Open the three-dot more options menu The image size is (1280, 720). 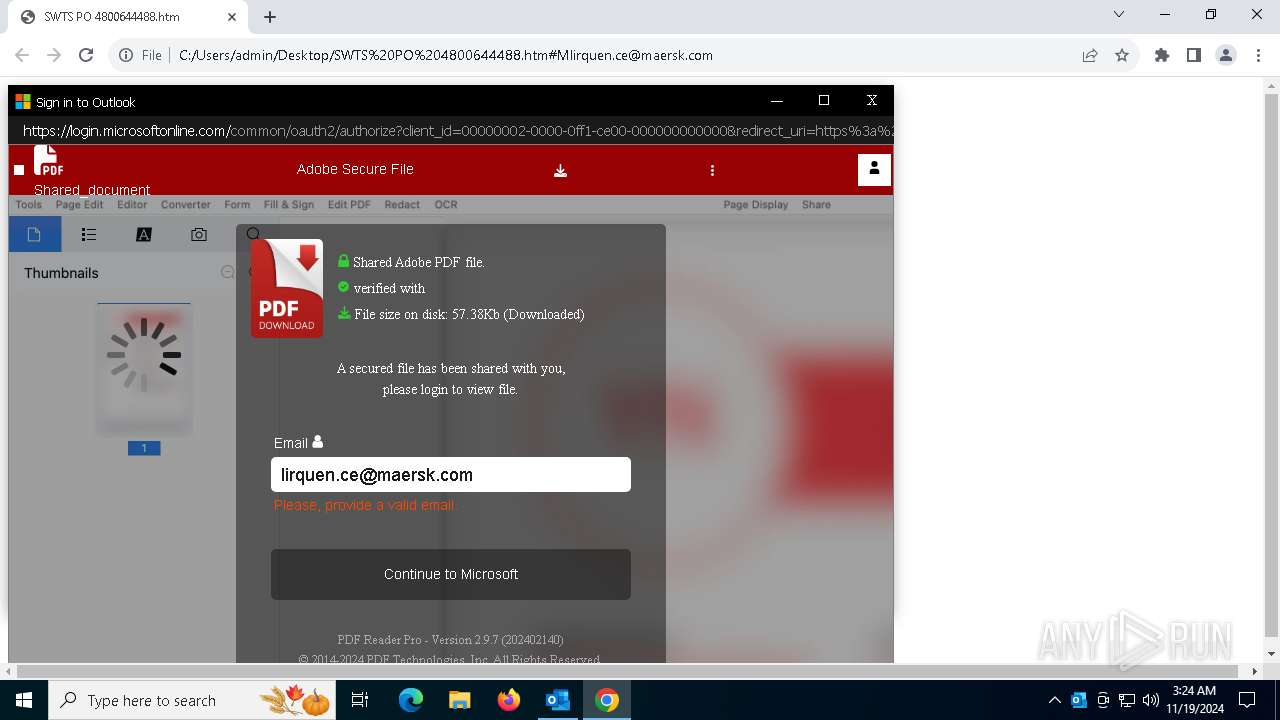click(712, 171)
